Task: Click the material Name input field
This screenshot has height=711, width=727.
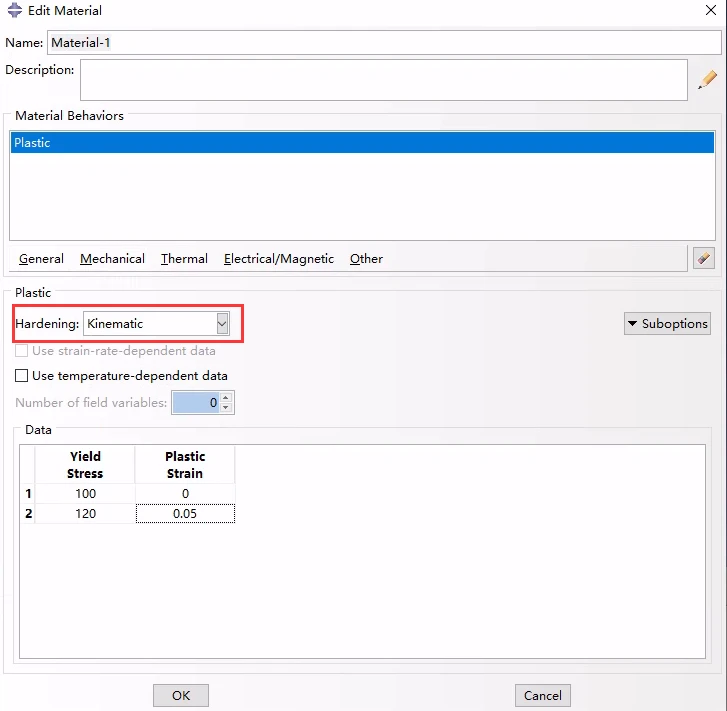Action: (x=384, y=43)
